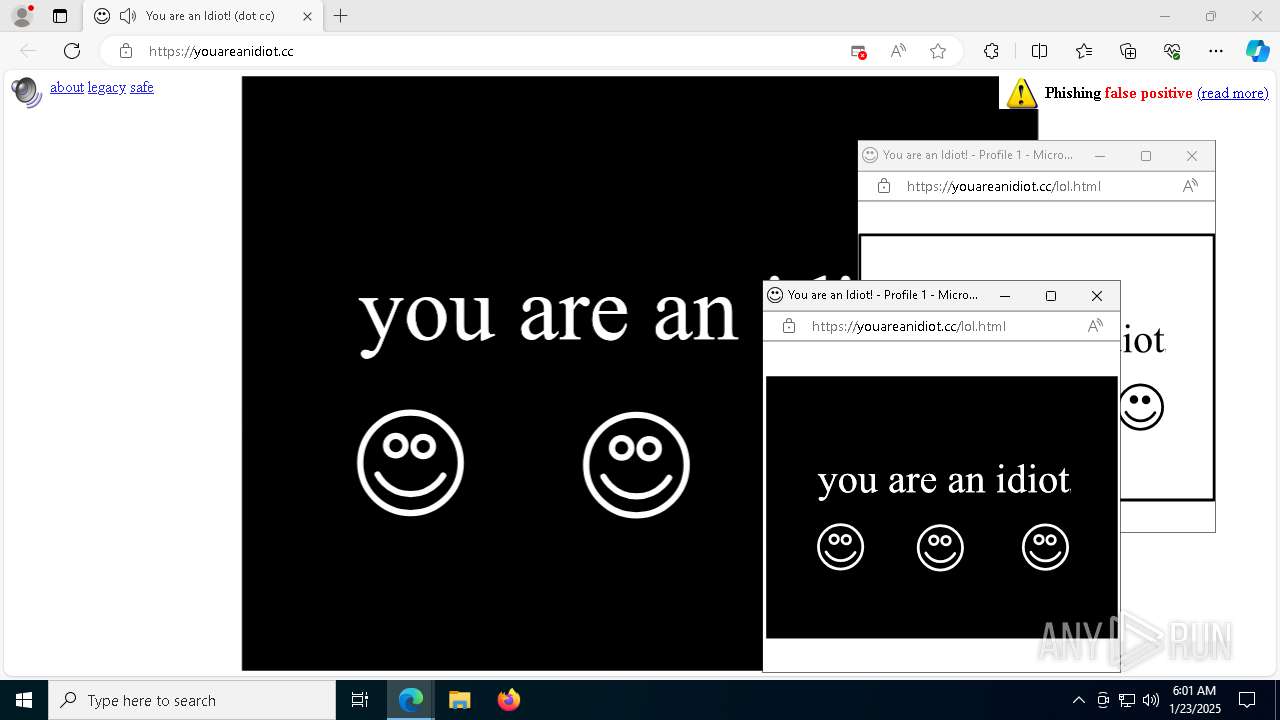This screenshot has width=1280, height=720.
Task: Open the 'safe' link
Action: click(142, 87)
